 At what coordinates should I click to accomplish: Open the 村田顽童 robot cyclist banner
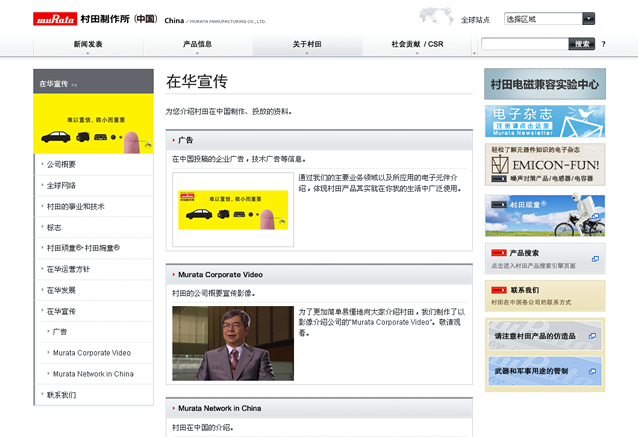tap(545, 216)
